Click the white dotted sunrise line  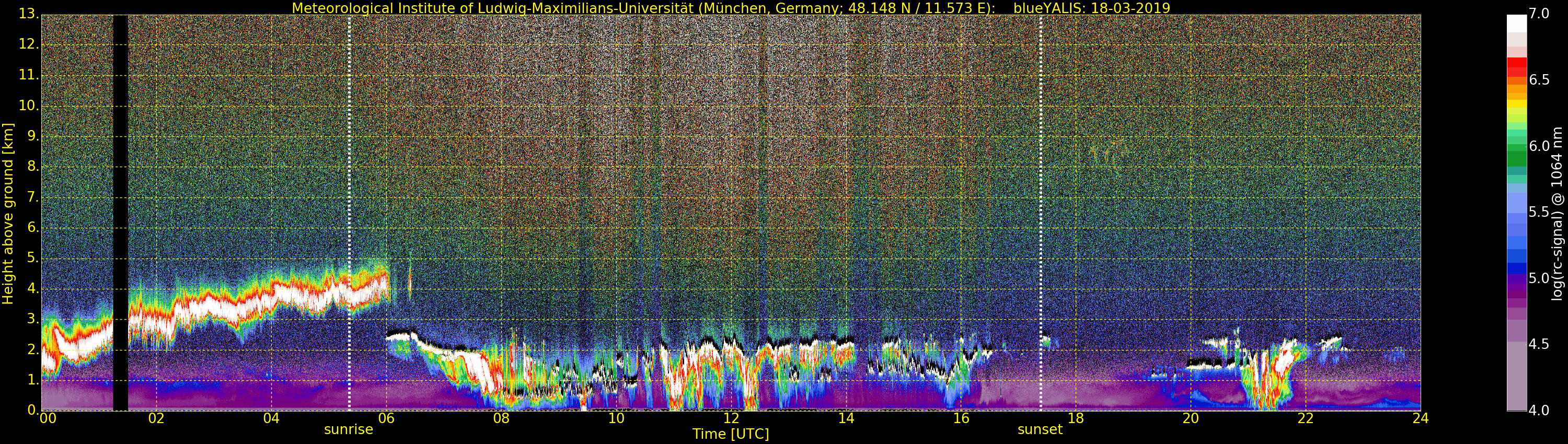pos(349,182)
